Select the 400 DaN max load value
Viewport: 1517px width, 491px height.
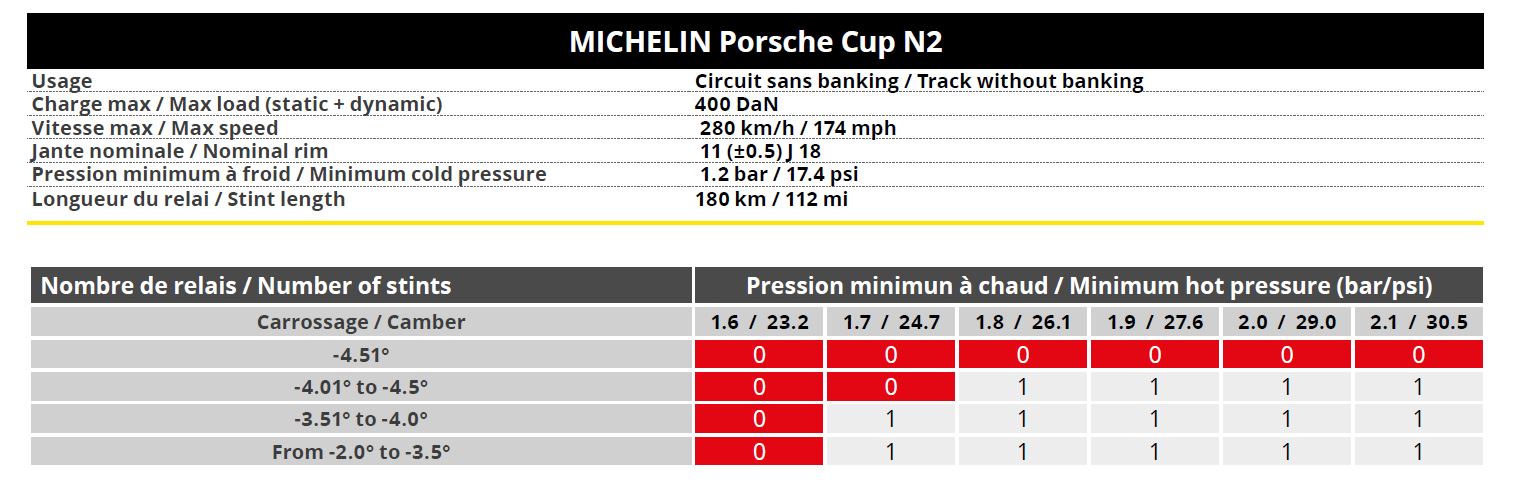coord(736,104)
